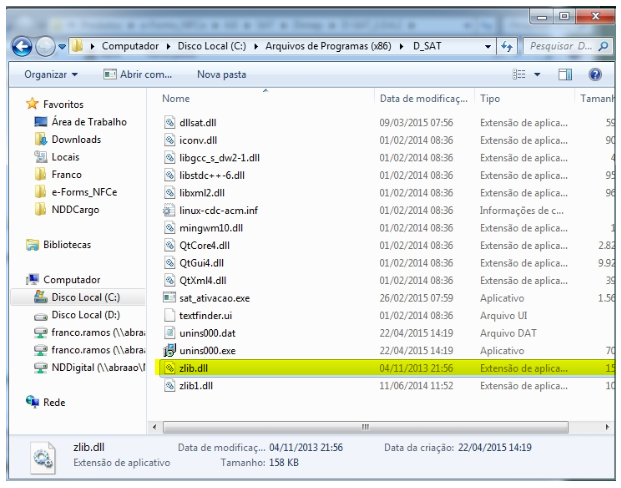Screen dimensions: 621x488
Task: Click the sat_ativacao.exe application icon
Action: point(170,298)
